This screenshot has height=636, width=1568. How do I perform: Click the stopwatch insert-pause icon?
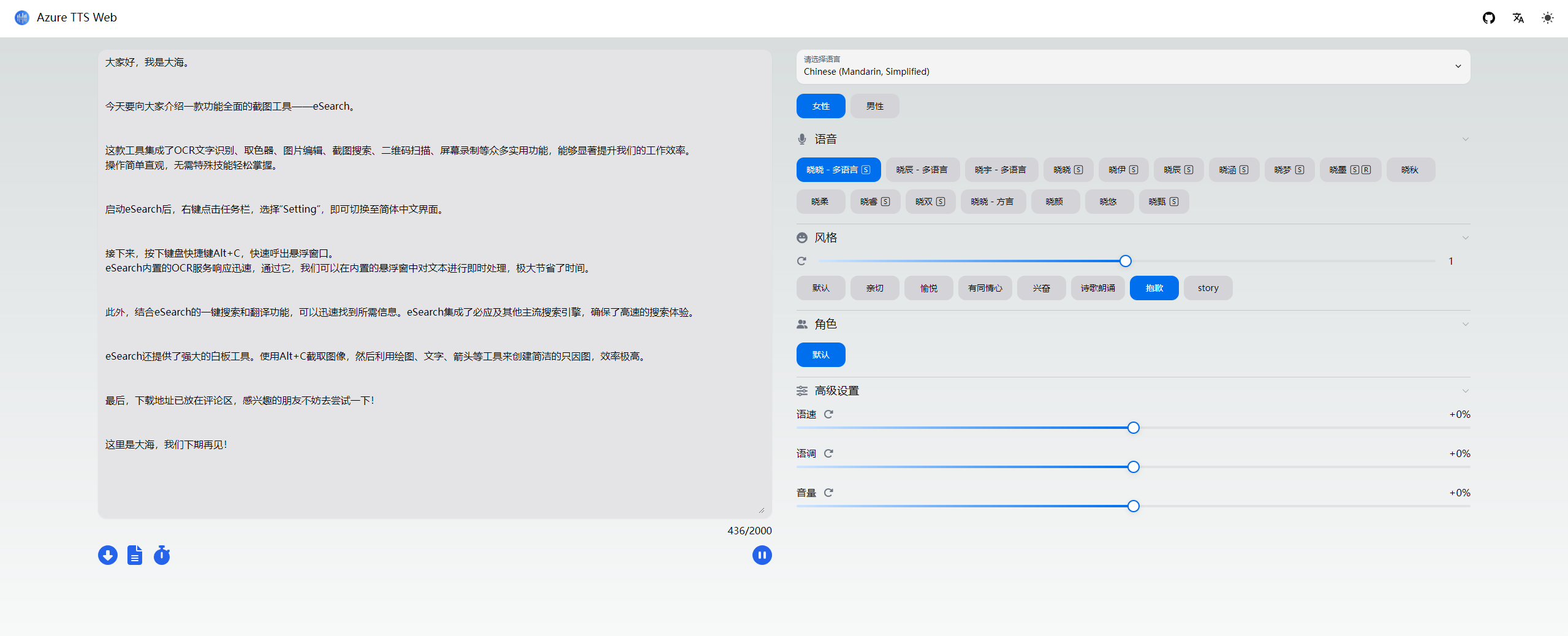162,555
